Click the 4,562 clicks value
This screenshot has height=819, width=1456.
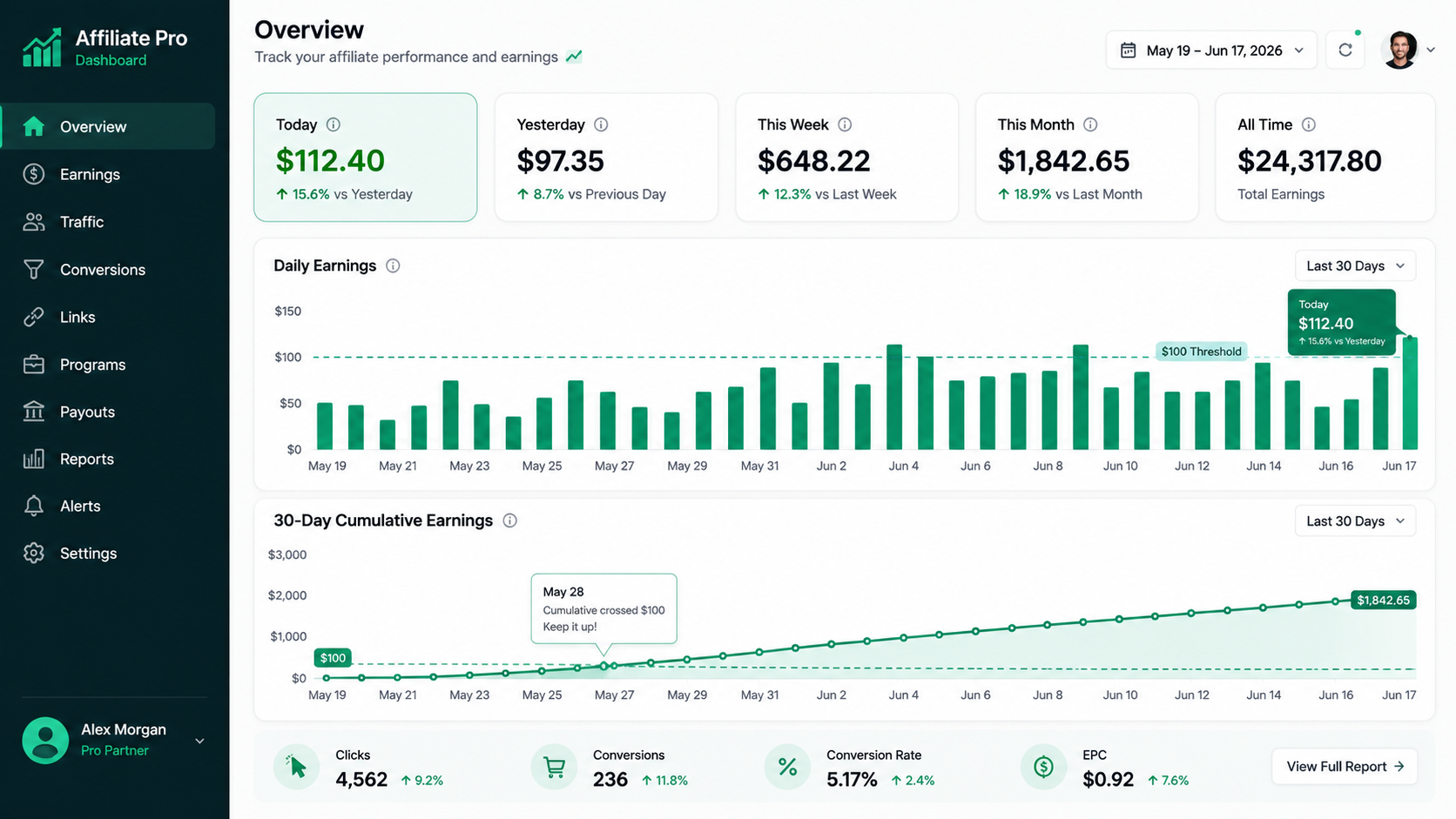pyautogui.click(x=361, y=779)
